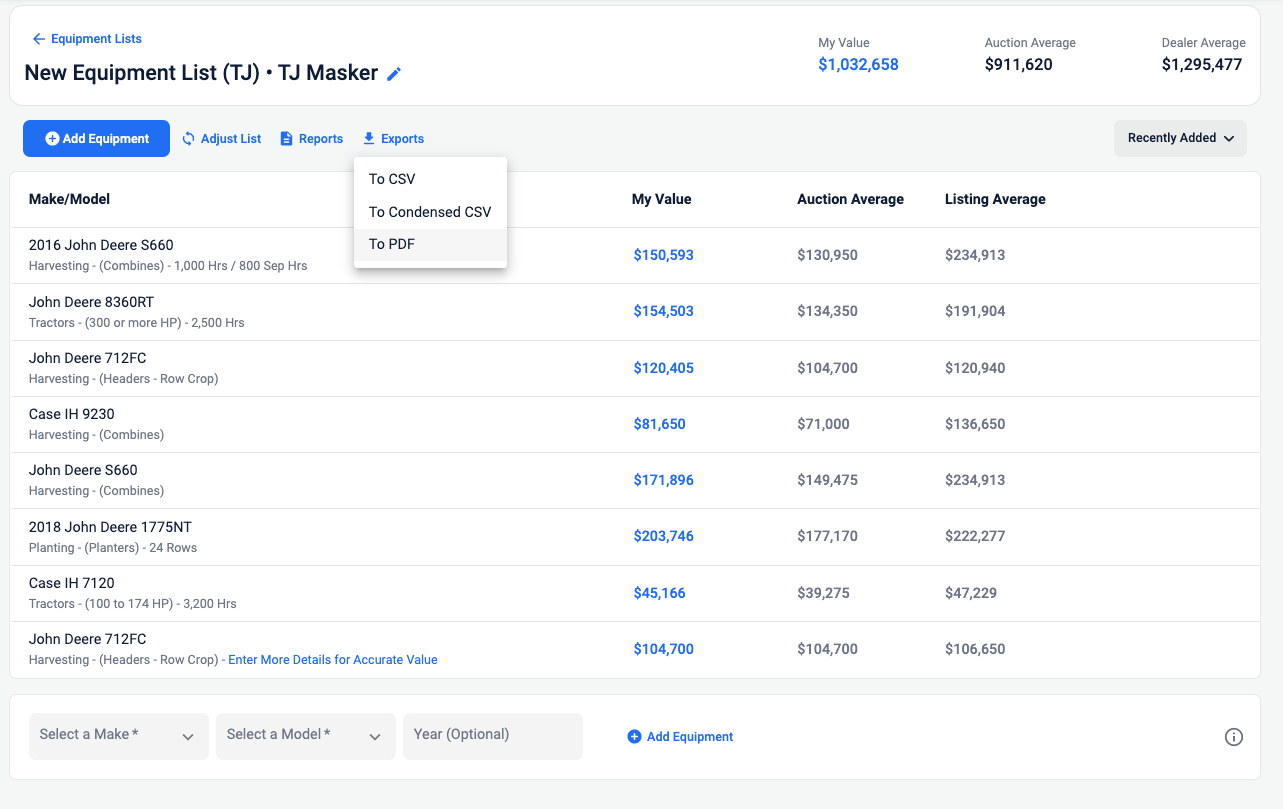Click Enter More Details for Accurate Value
Screen dimensions: 1283x809
click(333, 660)
